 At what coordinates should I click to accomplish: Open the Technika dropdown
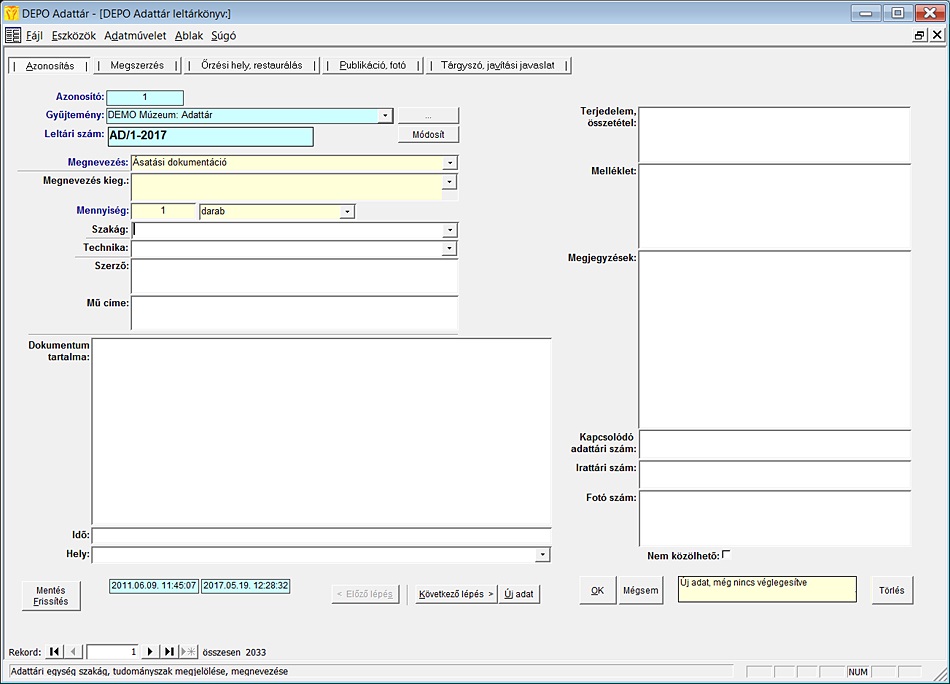[450, 248]
